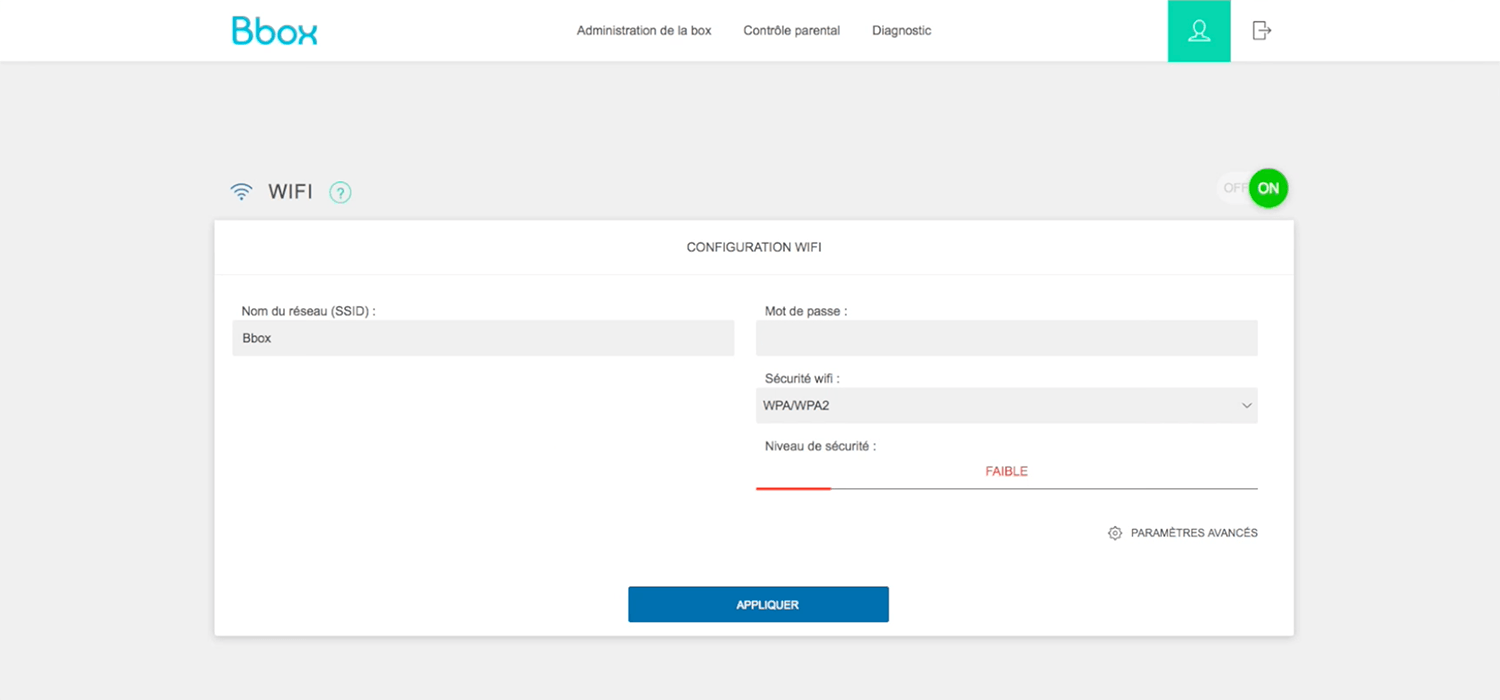Focus the Nom du réseau SSID field
The width and height of the screenshot is (1500, 700).
tap(483, 338)
